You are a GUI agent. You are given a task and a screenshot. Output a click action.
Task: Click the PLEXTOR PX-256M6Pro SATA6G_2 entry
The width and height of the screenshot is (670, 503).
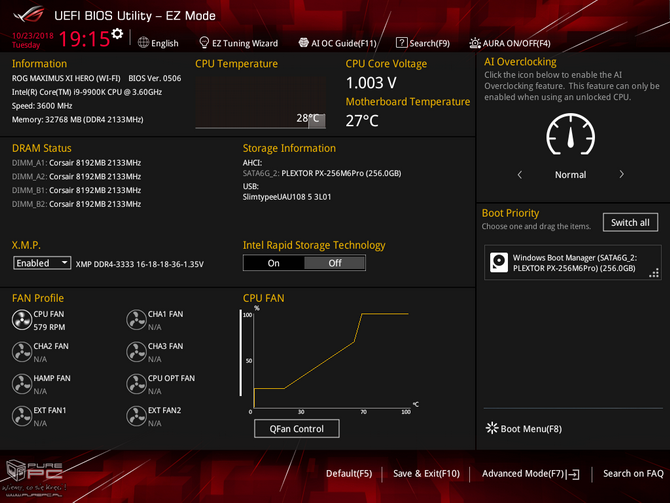(322, 173)
